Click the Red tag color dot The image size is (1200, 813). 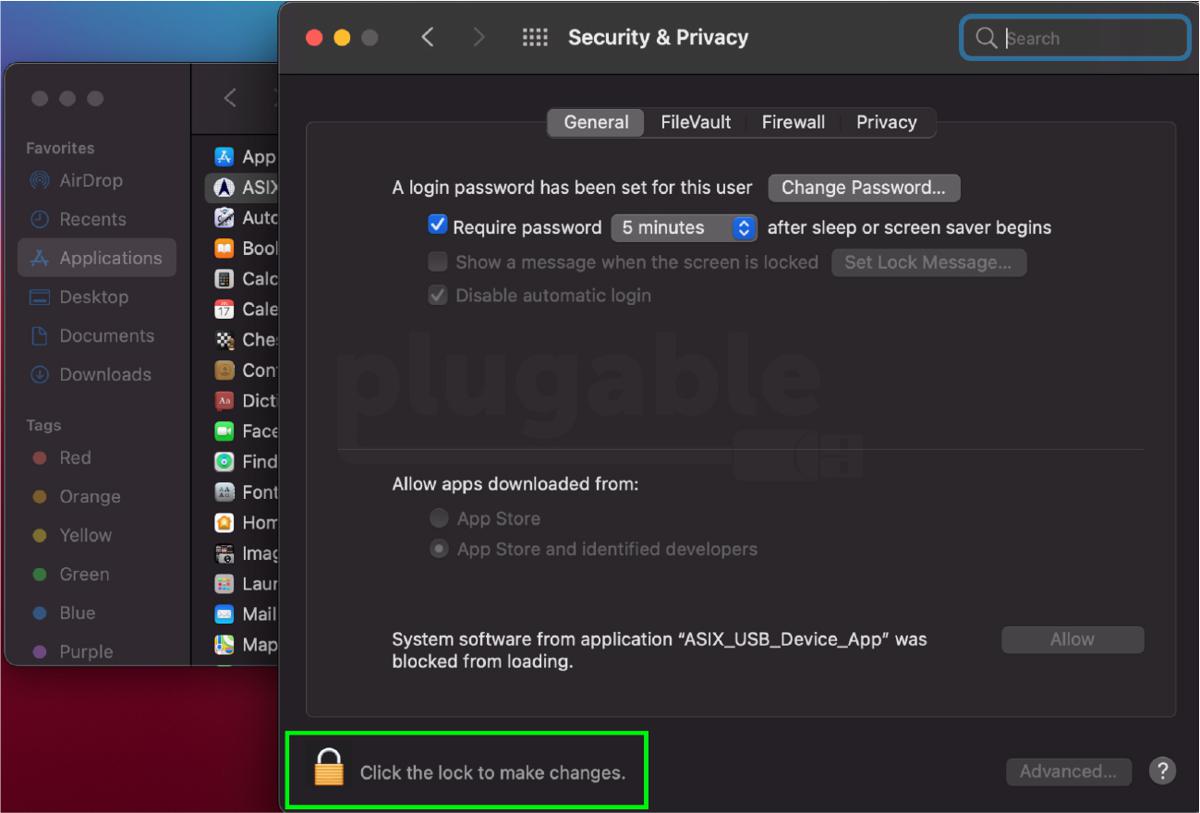pos(40,458)
